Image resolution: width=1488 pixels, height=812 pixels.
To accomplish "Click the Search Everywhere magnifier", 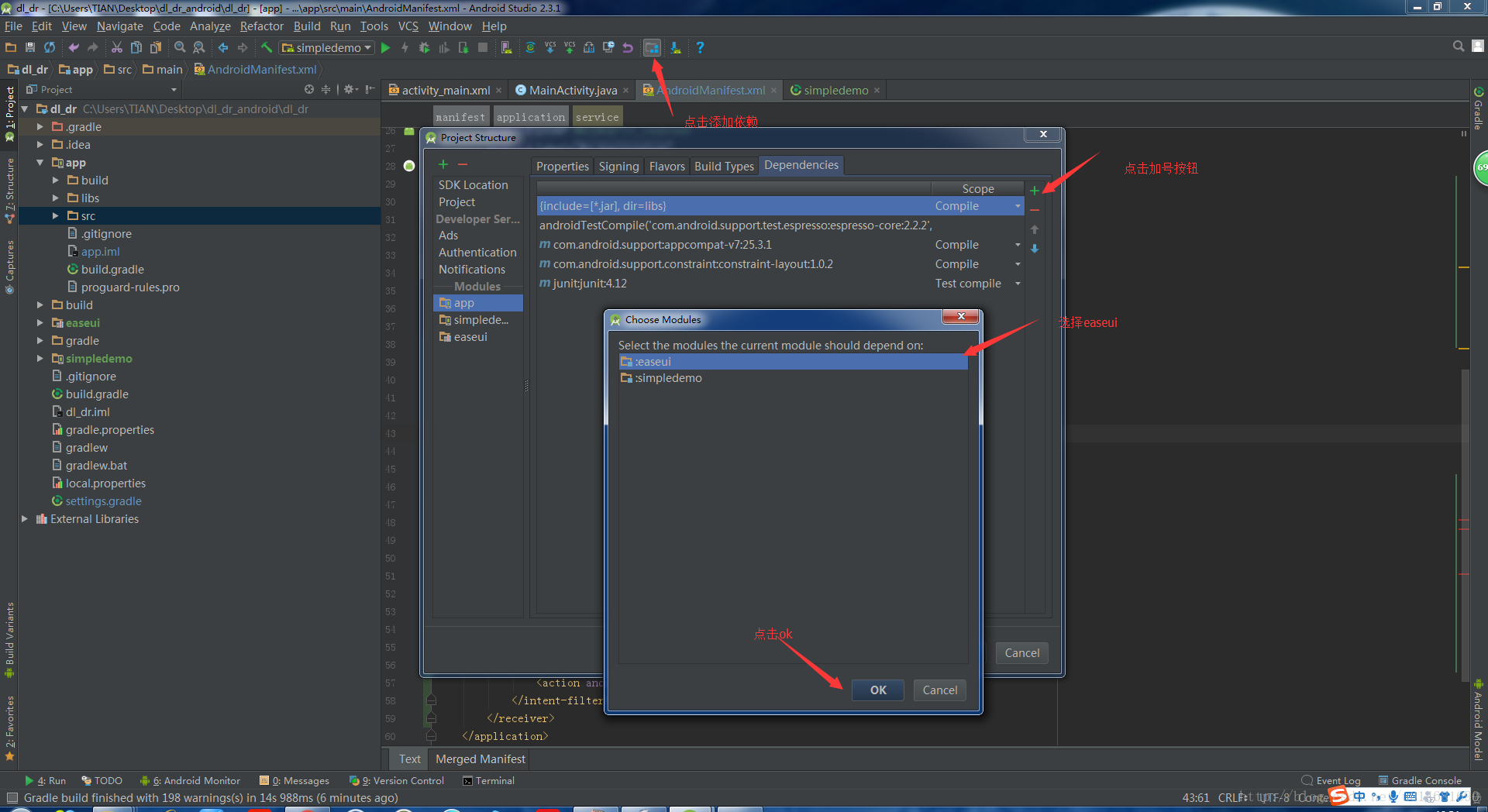I will (1459, 46).
